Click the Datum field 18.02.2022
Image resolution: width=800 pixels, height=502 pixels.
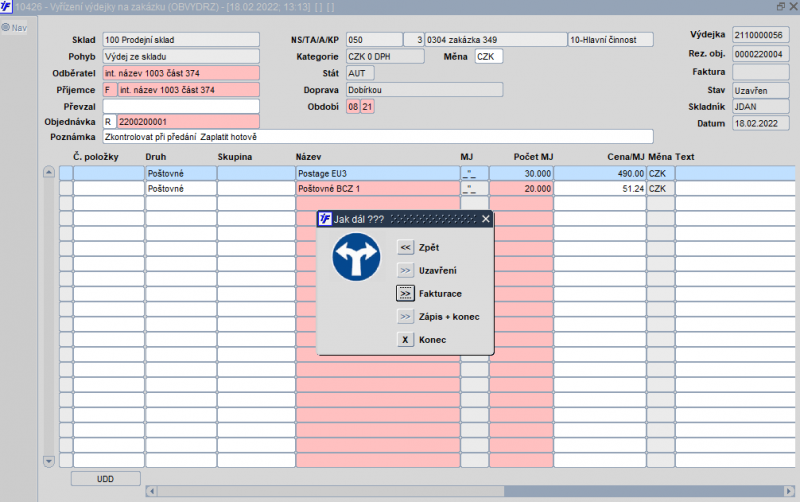coord(761,123)
